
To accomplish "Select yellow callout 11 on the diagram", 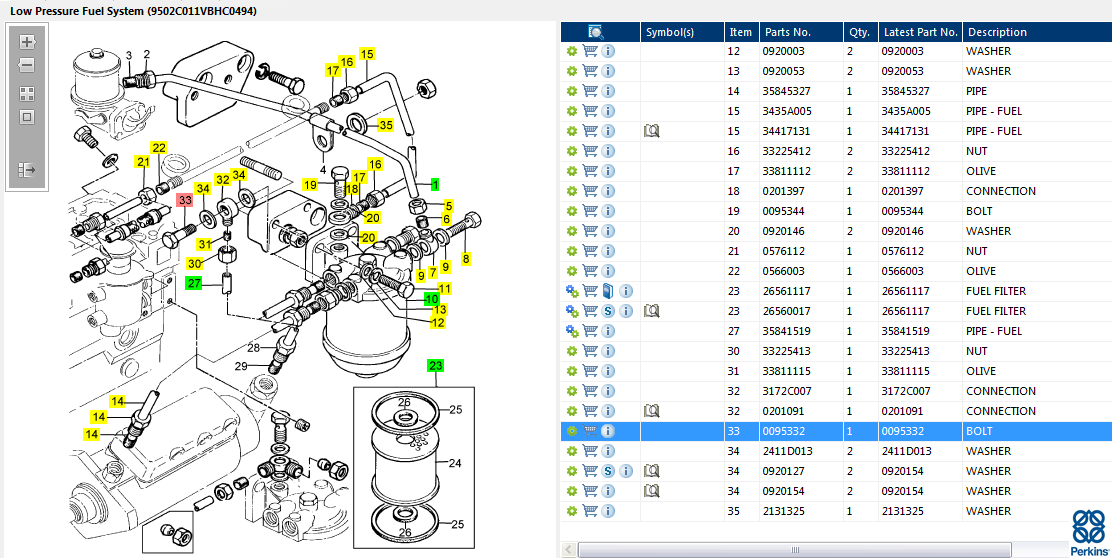I will pos(445,288).
